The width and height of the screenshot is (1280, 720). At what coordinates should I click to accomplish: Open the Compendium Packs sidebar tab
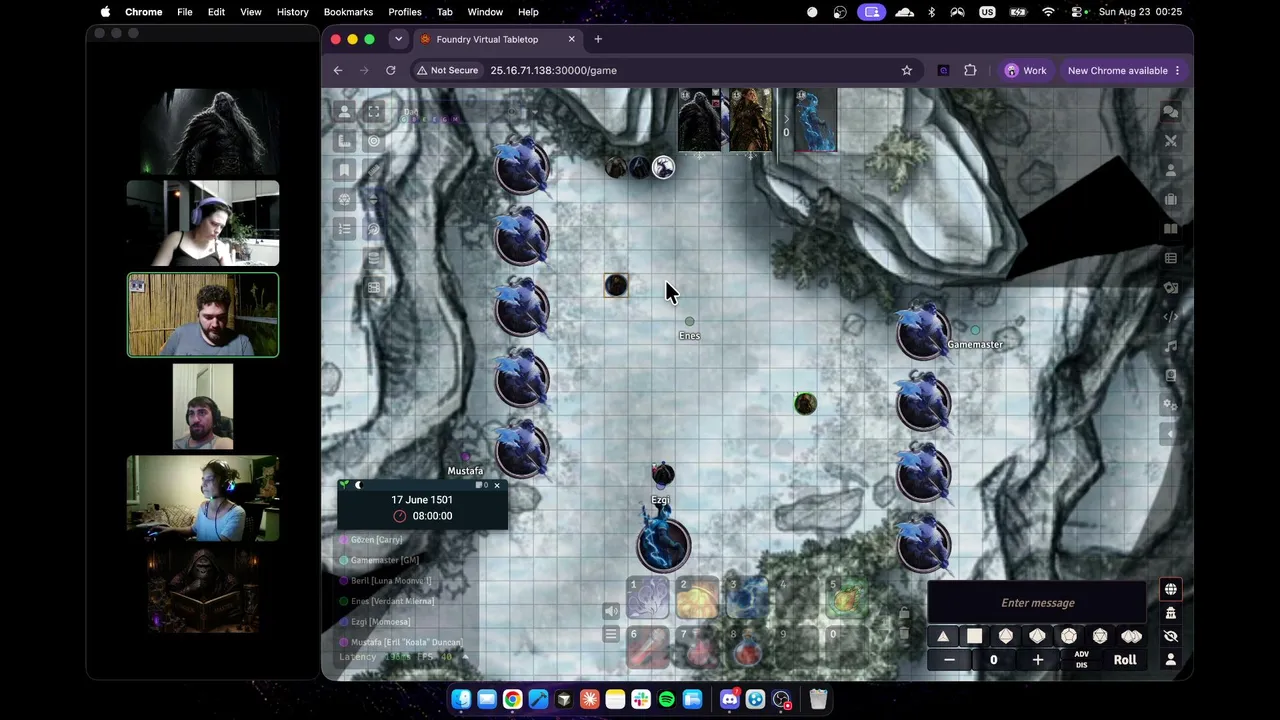(1171, 376)
